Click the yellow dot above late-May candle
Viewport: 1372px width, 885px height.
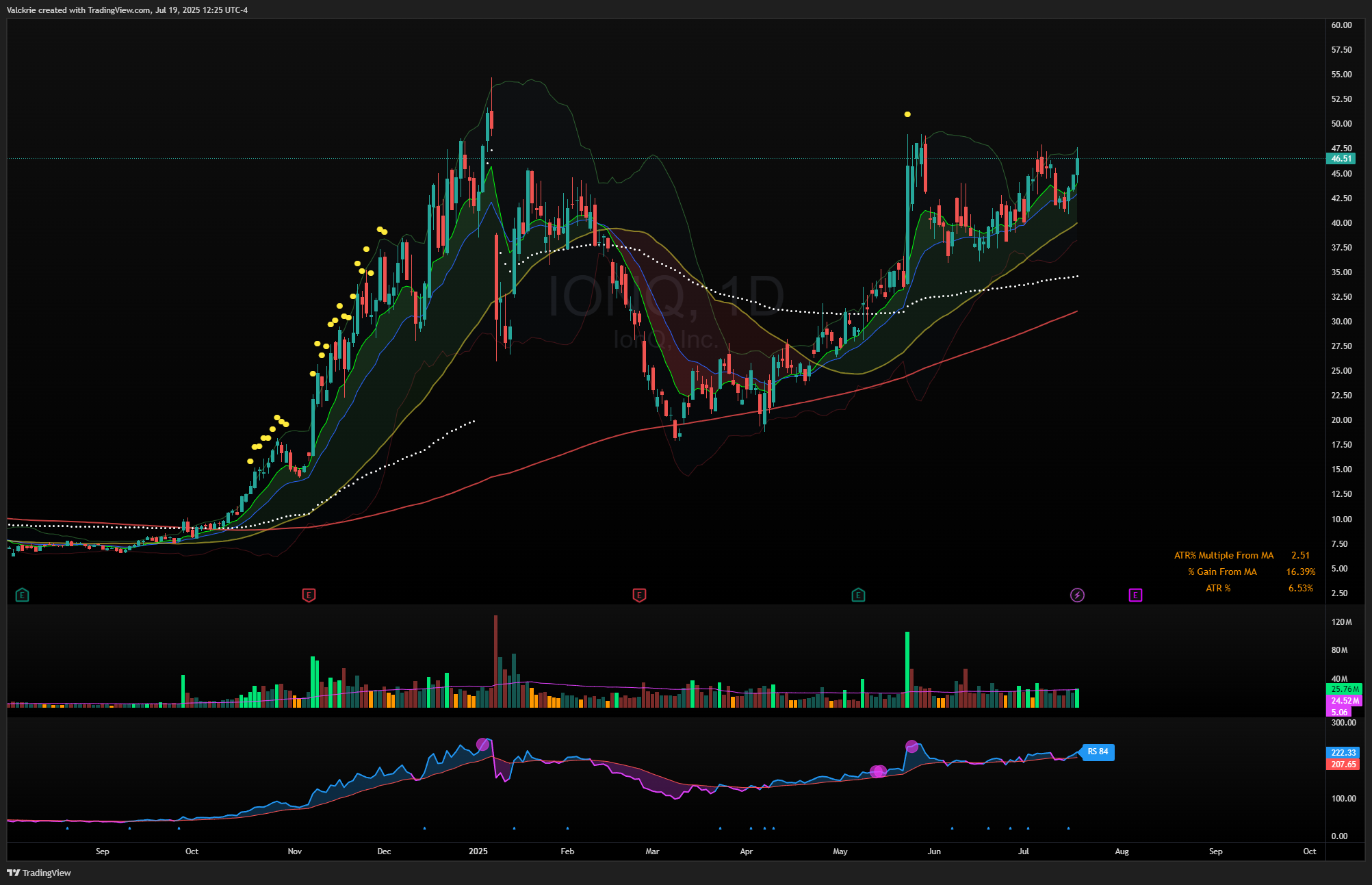tap(907, 114)
